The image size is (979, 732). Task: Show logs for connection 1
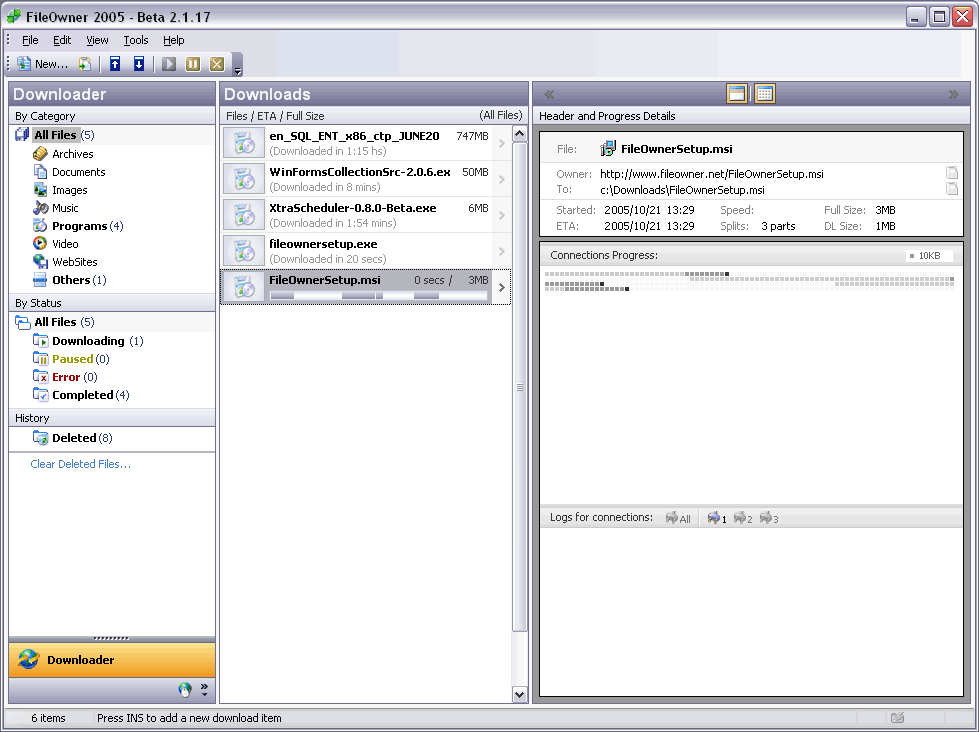click(x=717, y=518)
